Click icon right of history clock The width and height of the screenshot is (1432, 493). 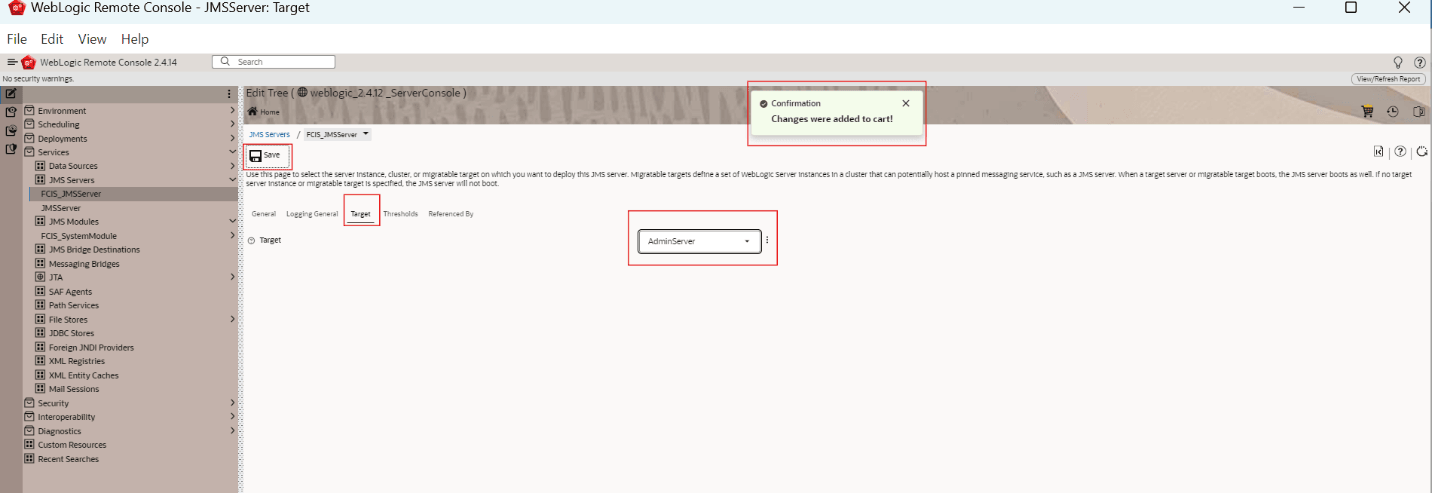click(1418, 112)
